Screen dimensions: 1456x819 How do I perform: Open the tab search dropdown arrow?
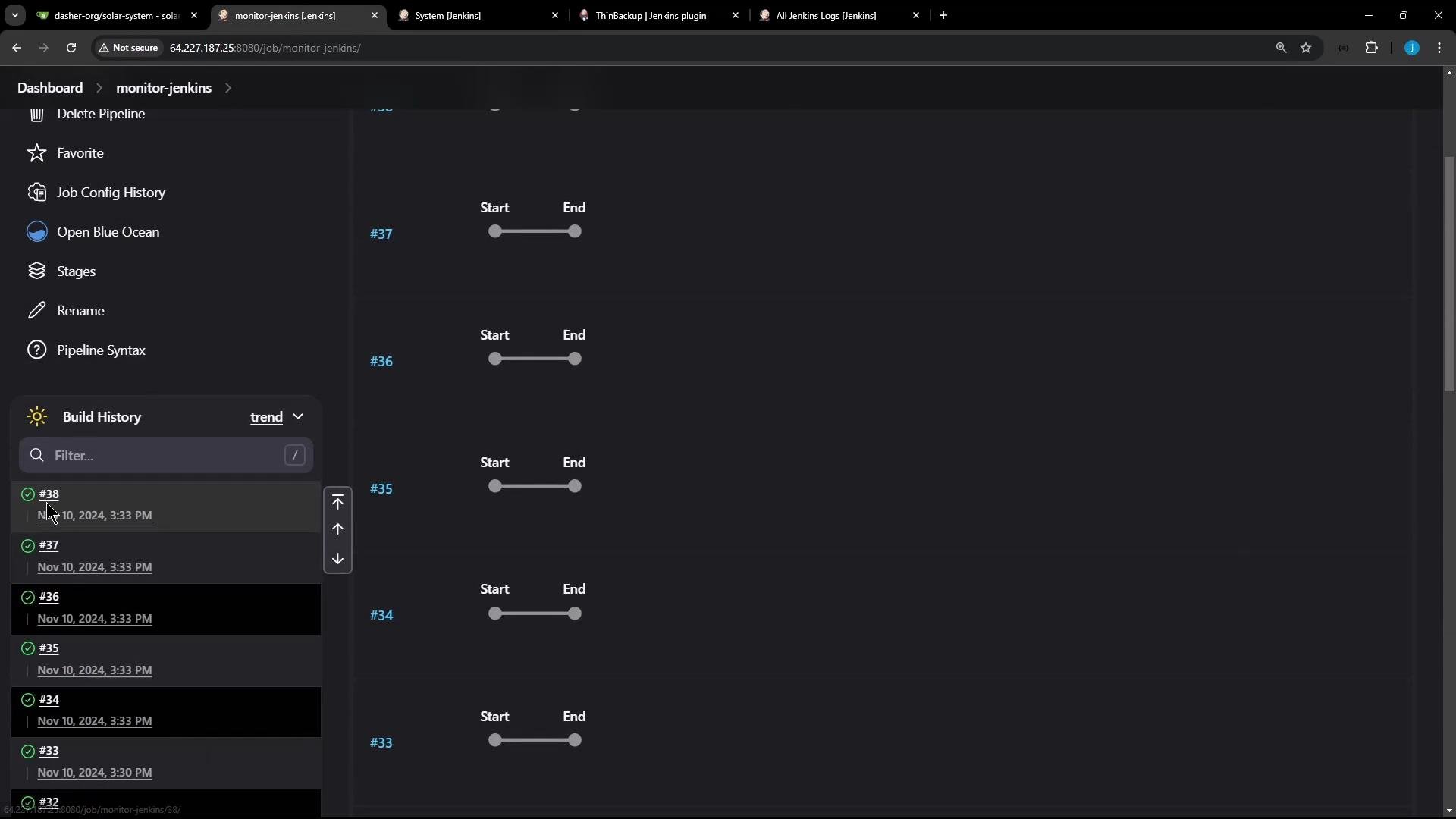[14, 15]
